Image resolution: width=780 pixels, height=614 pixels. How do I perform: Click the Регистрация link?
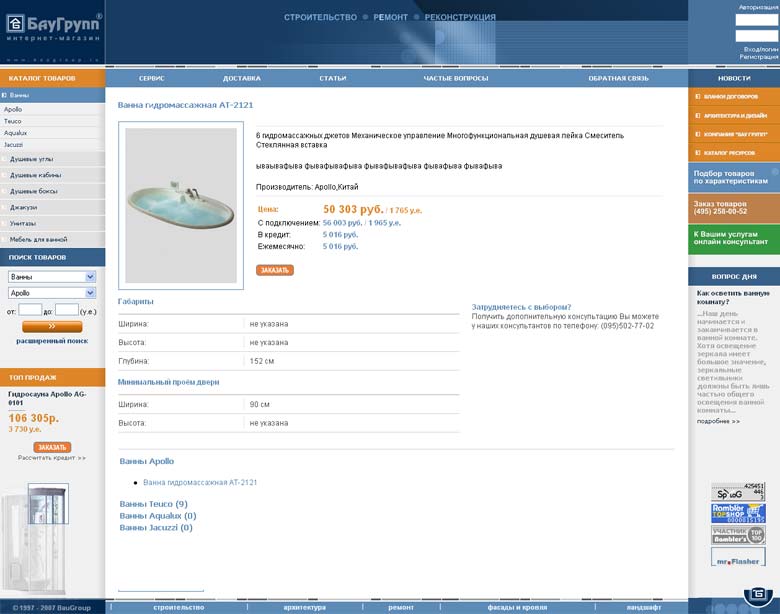click(759, 57)
